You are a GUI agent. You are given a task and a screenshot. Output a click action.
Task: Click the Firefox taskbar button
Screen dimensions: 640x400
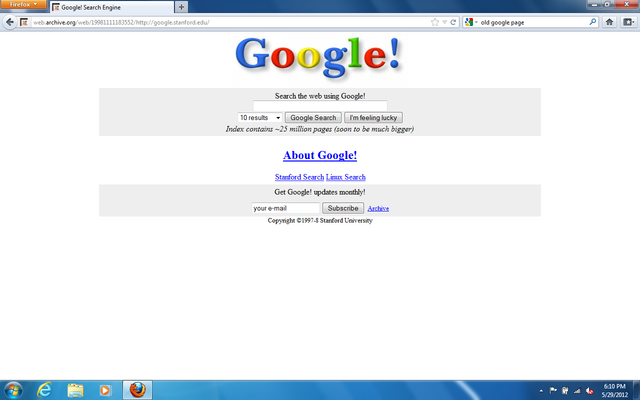[x=138, y=390]
